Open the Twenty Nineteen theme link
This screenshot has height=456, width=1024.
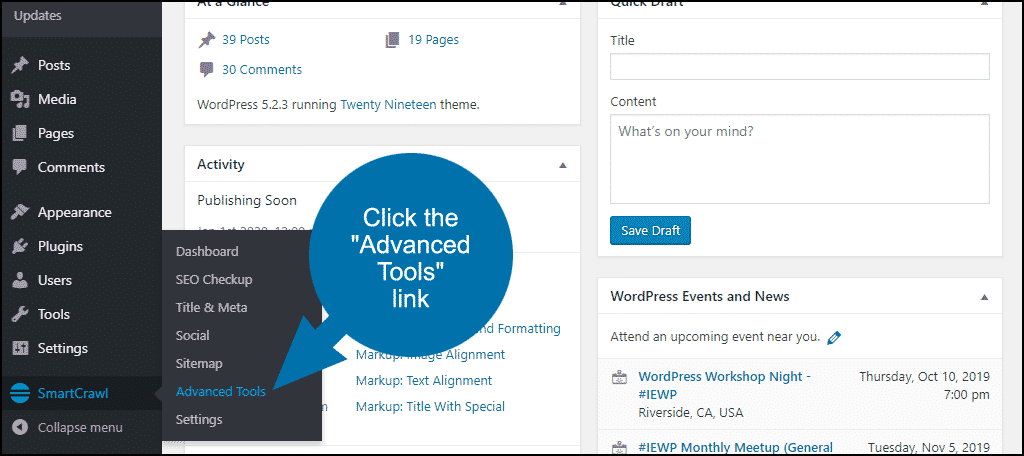[389, 104]
